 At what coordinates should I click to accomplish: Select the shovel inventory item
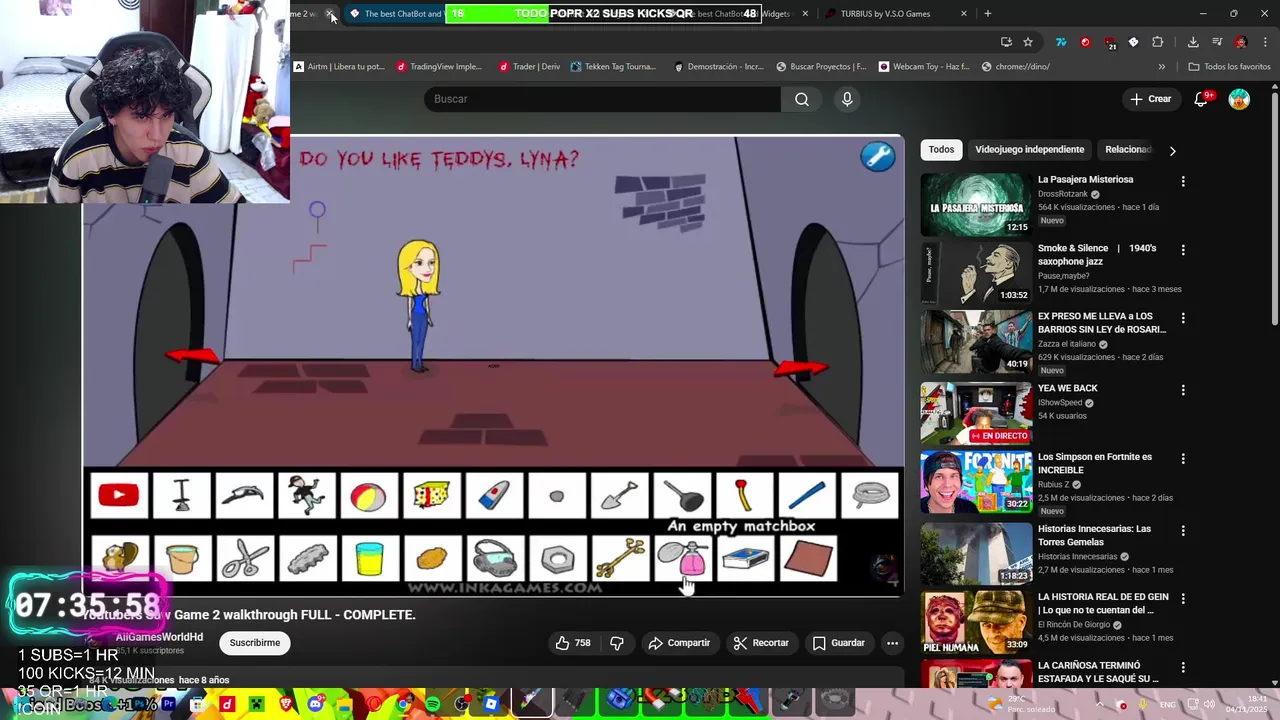click(x=619, y=495)
